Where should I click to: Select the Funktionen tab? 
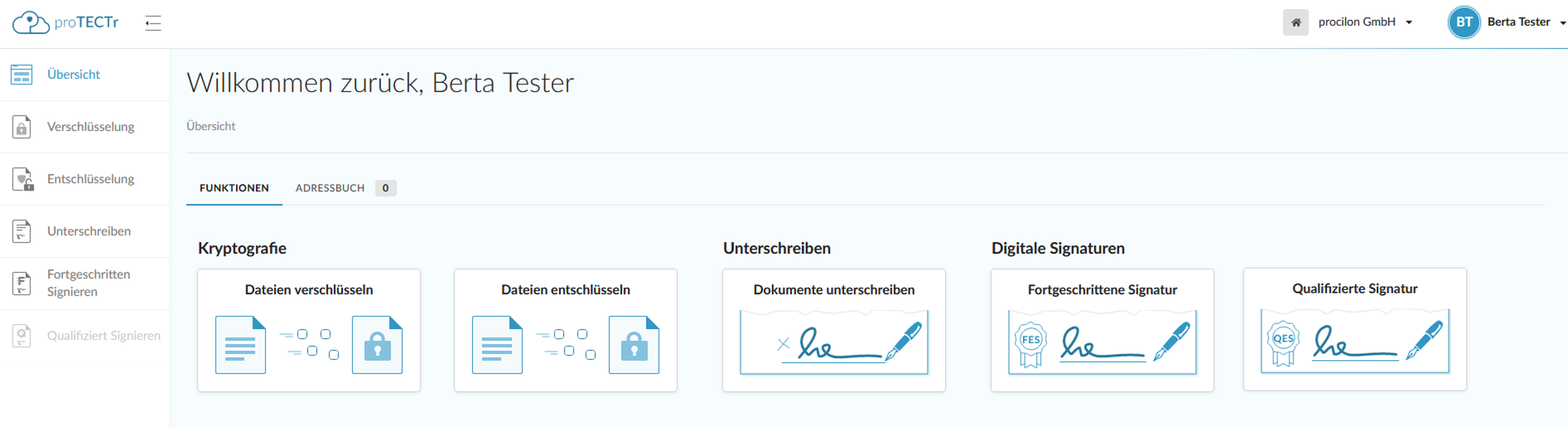(234, 188)
